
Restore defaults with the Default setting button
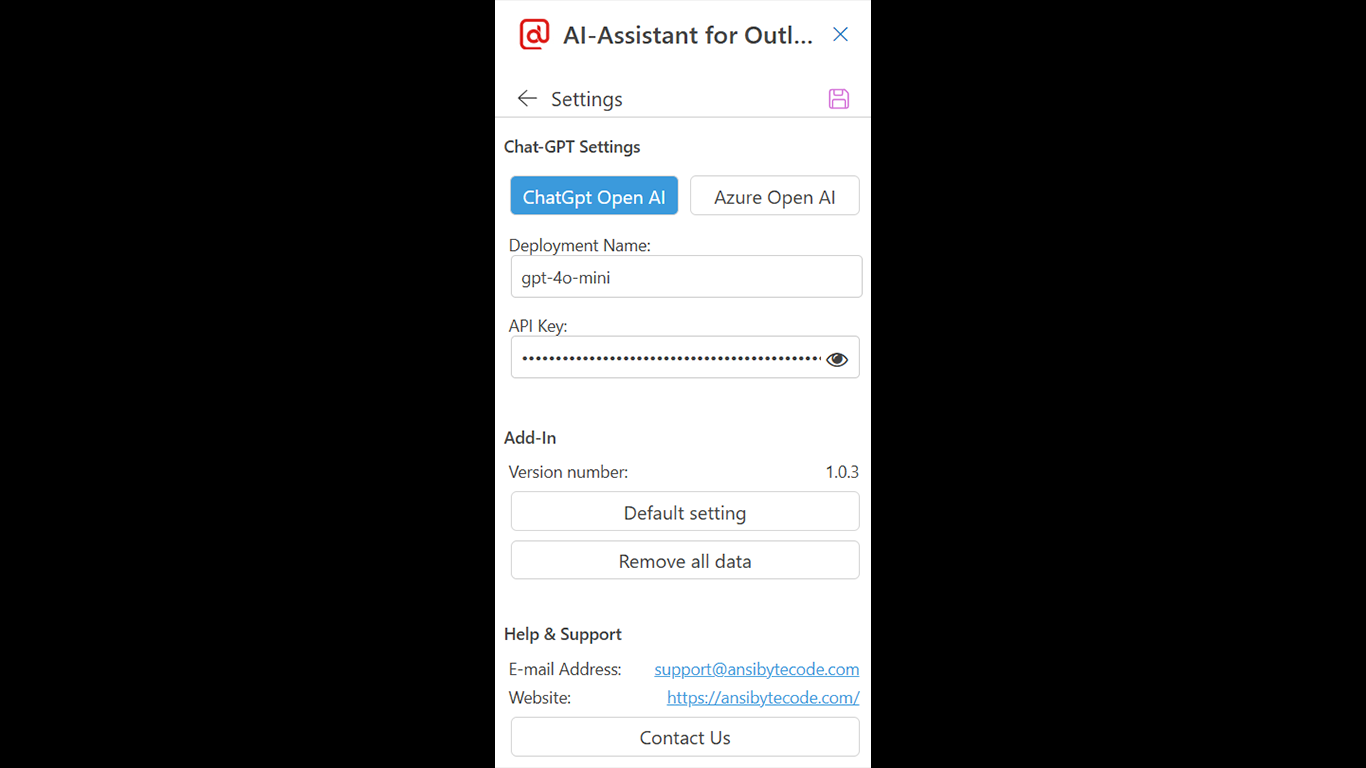(685, 512)
